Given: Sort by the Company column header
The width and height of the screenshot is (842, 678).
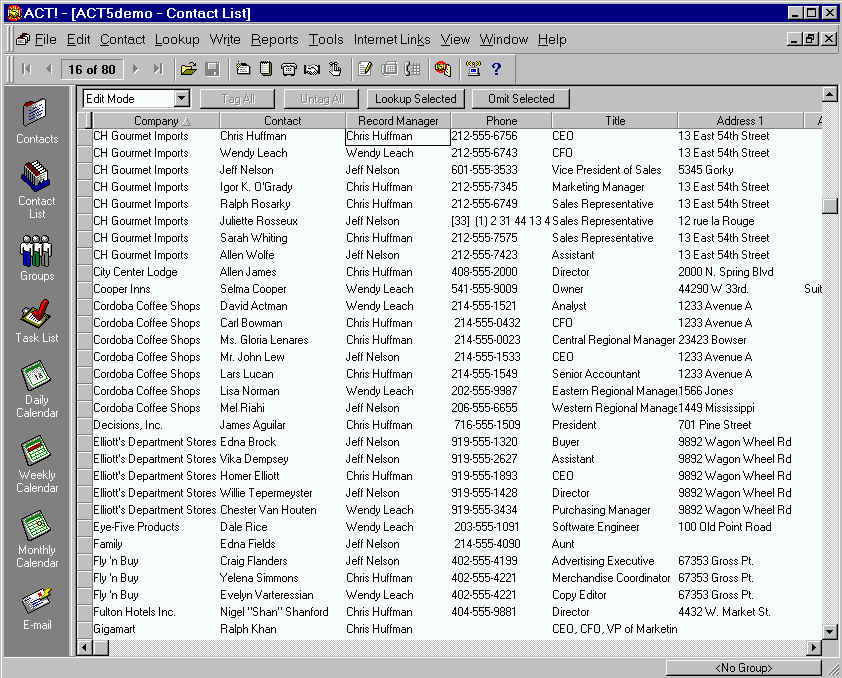Looking at the screenshot, I should tap(156, 121).
